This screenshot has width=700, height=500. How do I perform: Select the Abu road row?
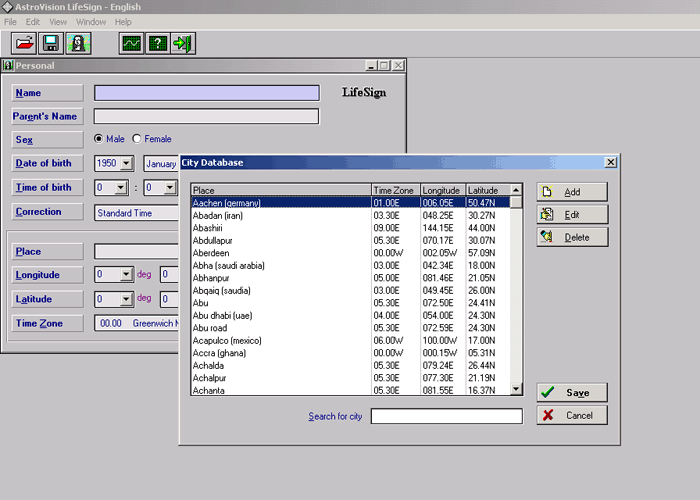coord(350,328)
